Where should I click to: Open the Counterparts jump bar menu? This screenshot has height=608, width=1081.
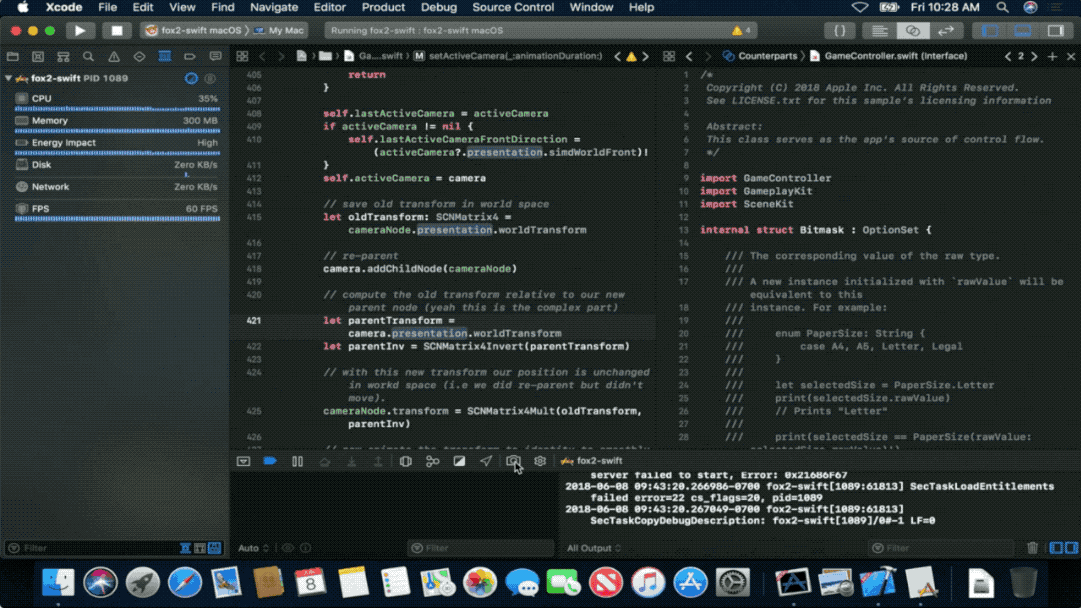click(x=760, y=56)
